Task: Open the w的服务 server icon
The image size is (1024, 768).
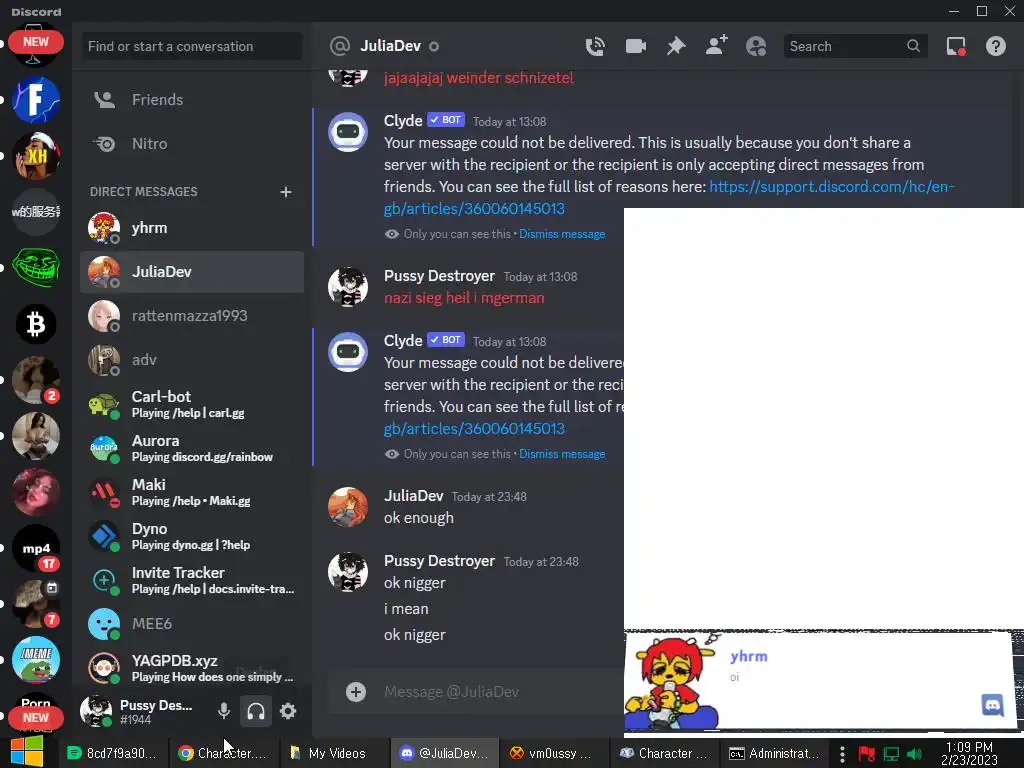Action: click(x=36, y=212)
